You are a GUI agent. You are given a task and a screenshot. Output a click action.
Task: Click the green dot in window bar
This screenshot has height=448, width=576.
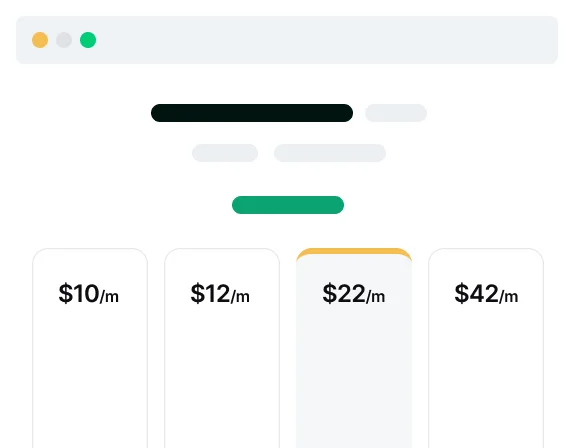[x=88, y=40]
